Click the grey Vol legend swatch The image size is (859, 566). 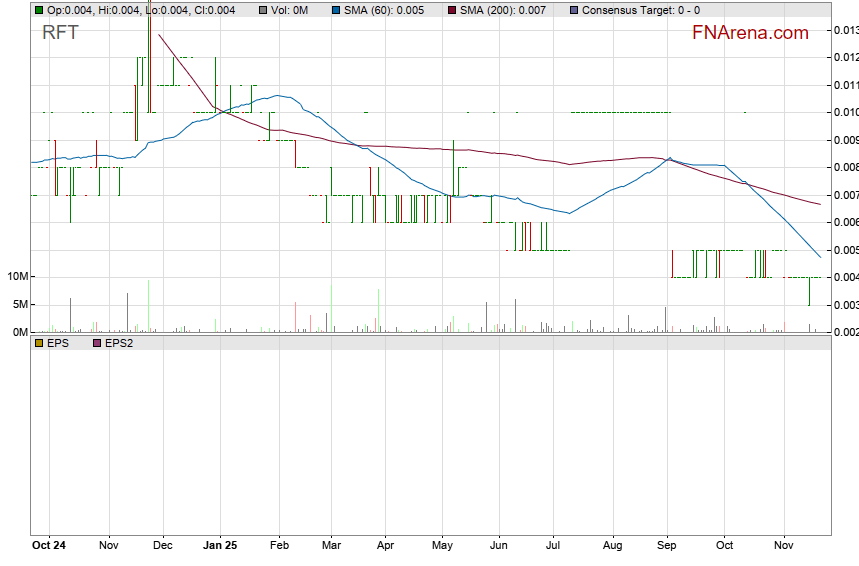pyautogui.click(x=263, y=10)
